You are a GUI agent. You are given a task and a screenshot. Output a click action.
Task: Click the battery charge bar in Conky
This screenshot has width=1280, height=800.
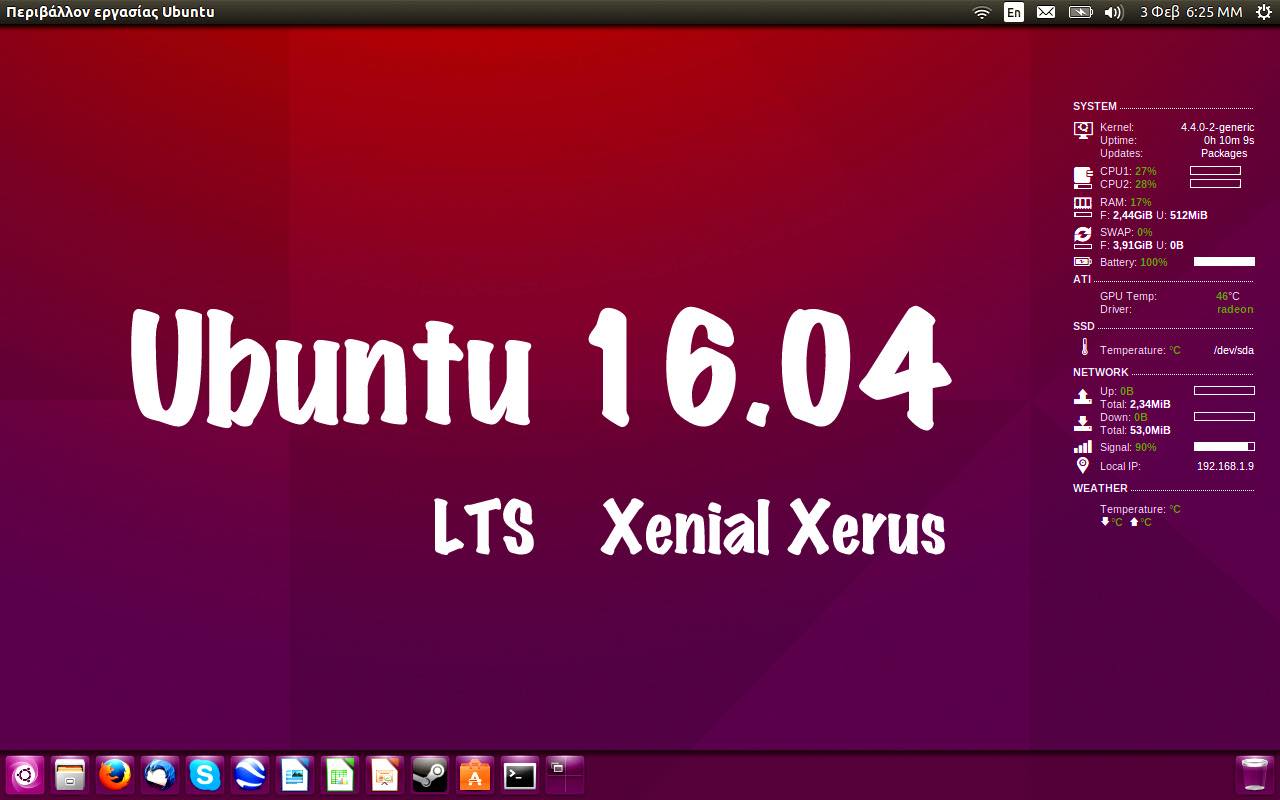pyautogui.click(x=1225, y=261)
